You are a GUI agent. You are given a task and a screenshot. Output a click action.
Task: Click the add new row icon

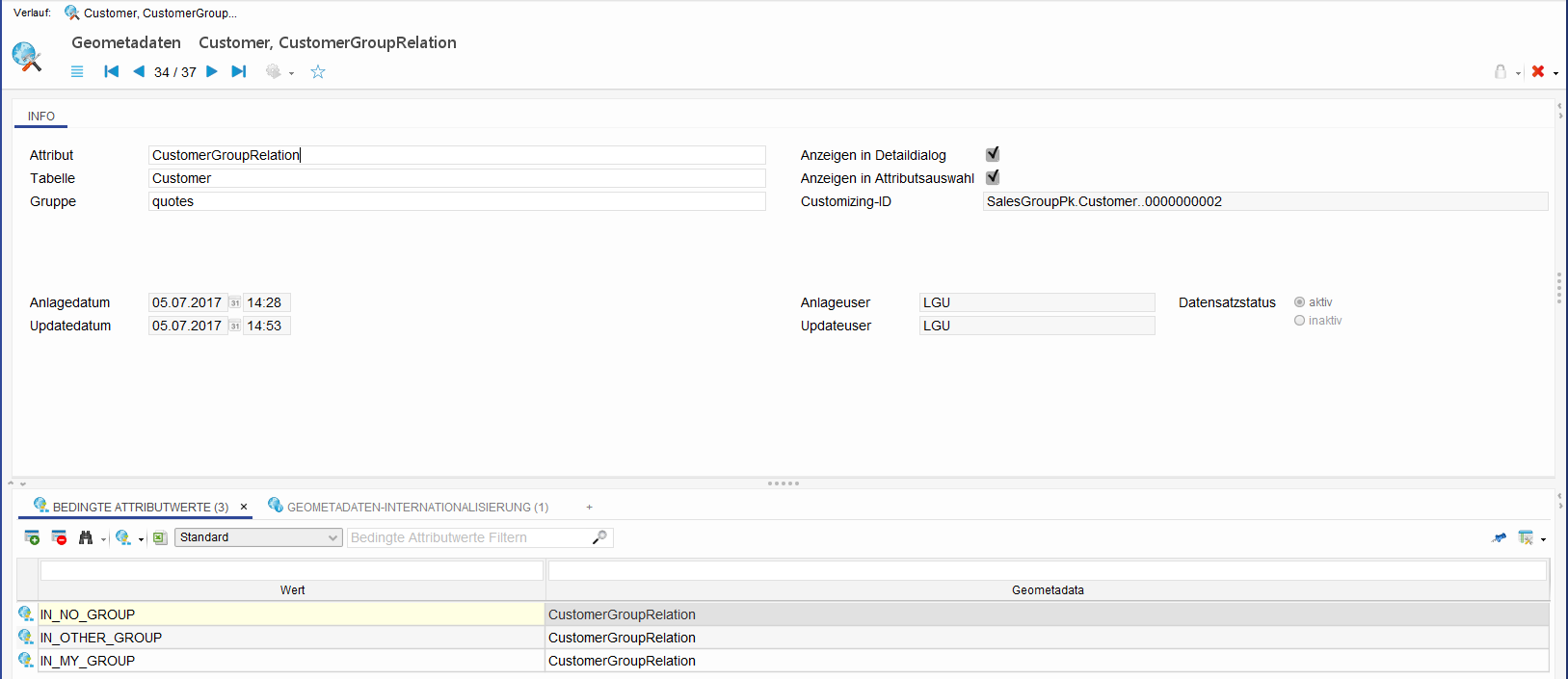pyautogui.click(x=32, y=537)
